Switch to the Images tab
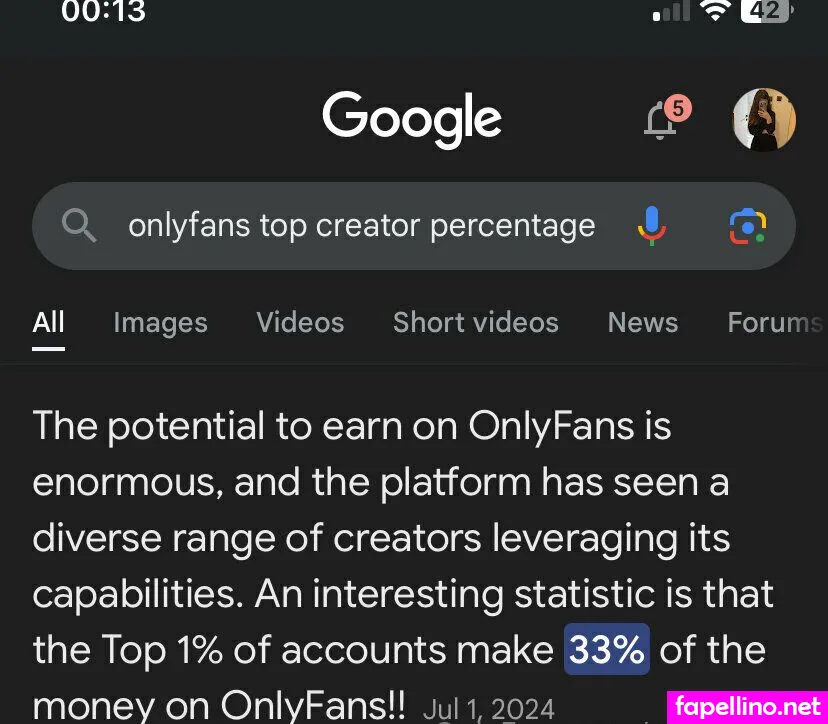This screenshot has width=828, height=724. tap(160, 322)
